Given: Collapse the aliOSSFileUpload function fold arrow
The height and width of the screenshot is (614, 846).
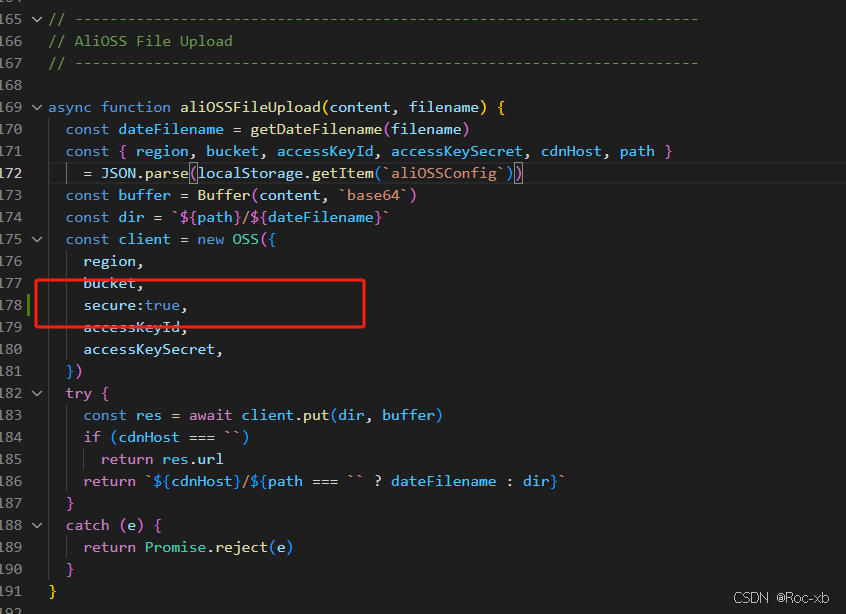Looking at the screenshot, I should 37,107.
